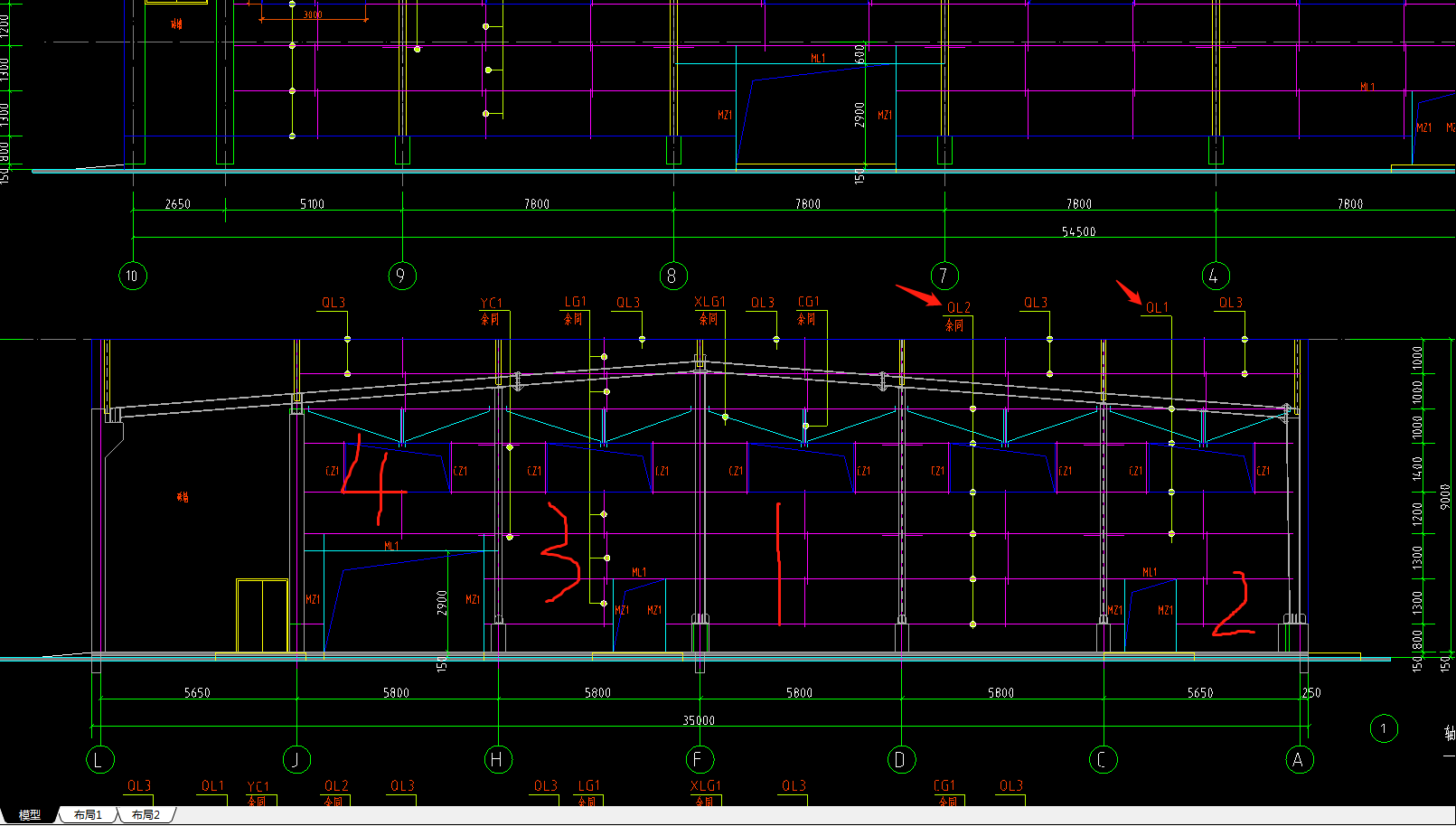Select grid axis bubble F
The image size is (1456, 826).
pos(700,760)
